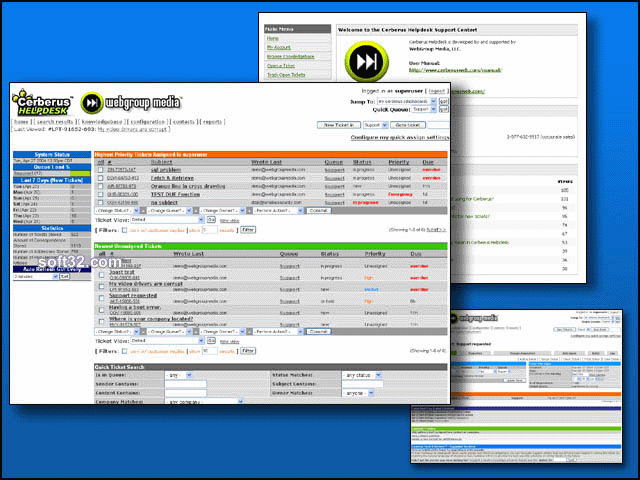640x480 pixels.
Task: Open Ticket View dropdown under assigned tickets
Action: click(x=167, y=220)
